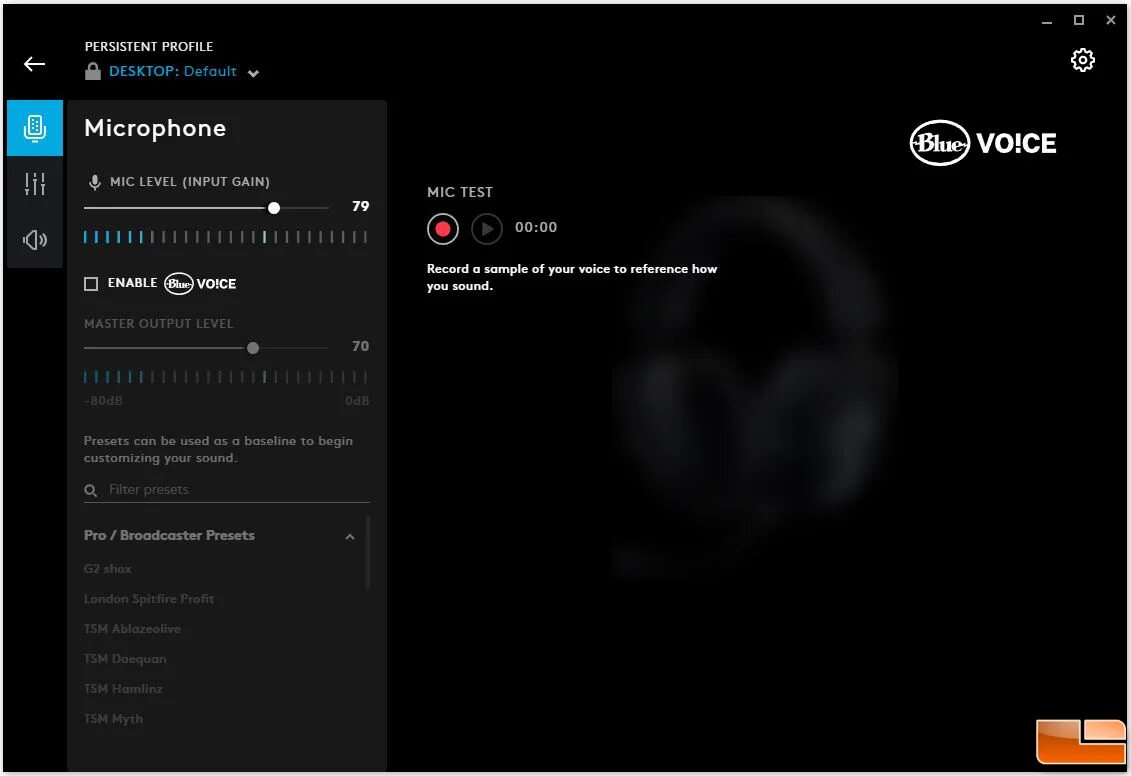Click the Blue VO!CE logo at top right
The image size is (1131, 776).
[982, 143]
